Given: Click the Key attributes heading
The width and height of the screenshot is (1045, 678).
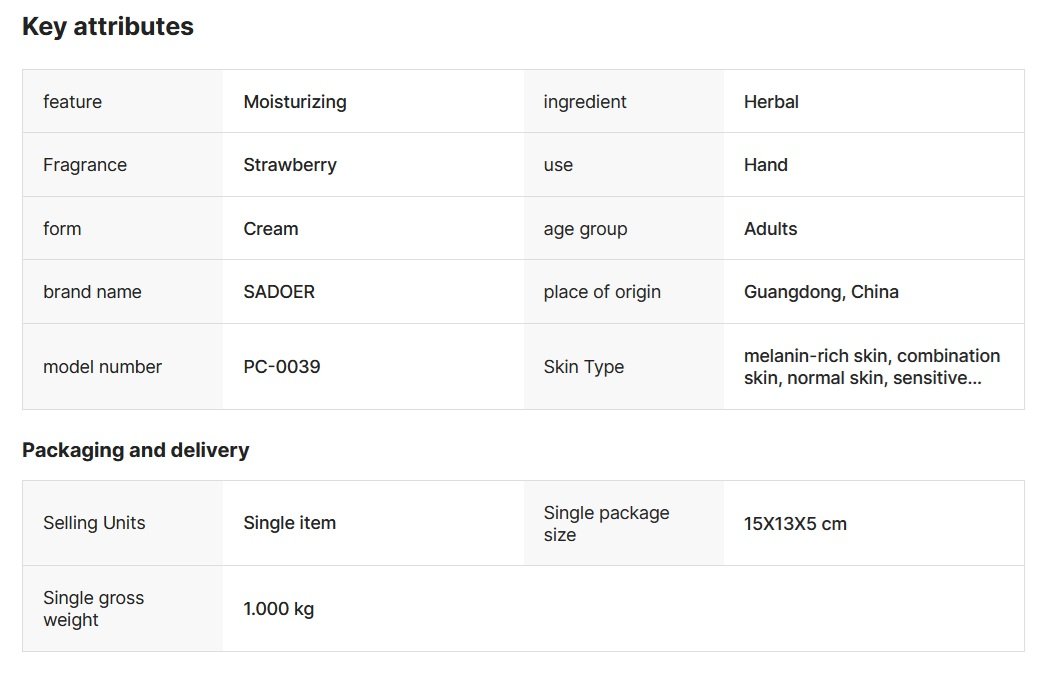Looking at the screenshot, I should [108, 27].
